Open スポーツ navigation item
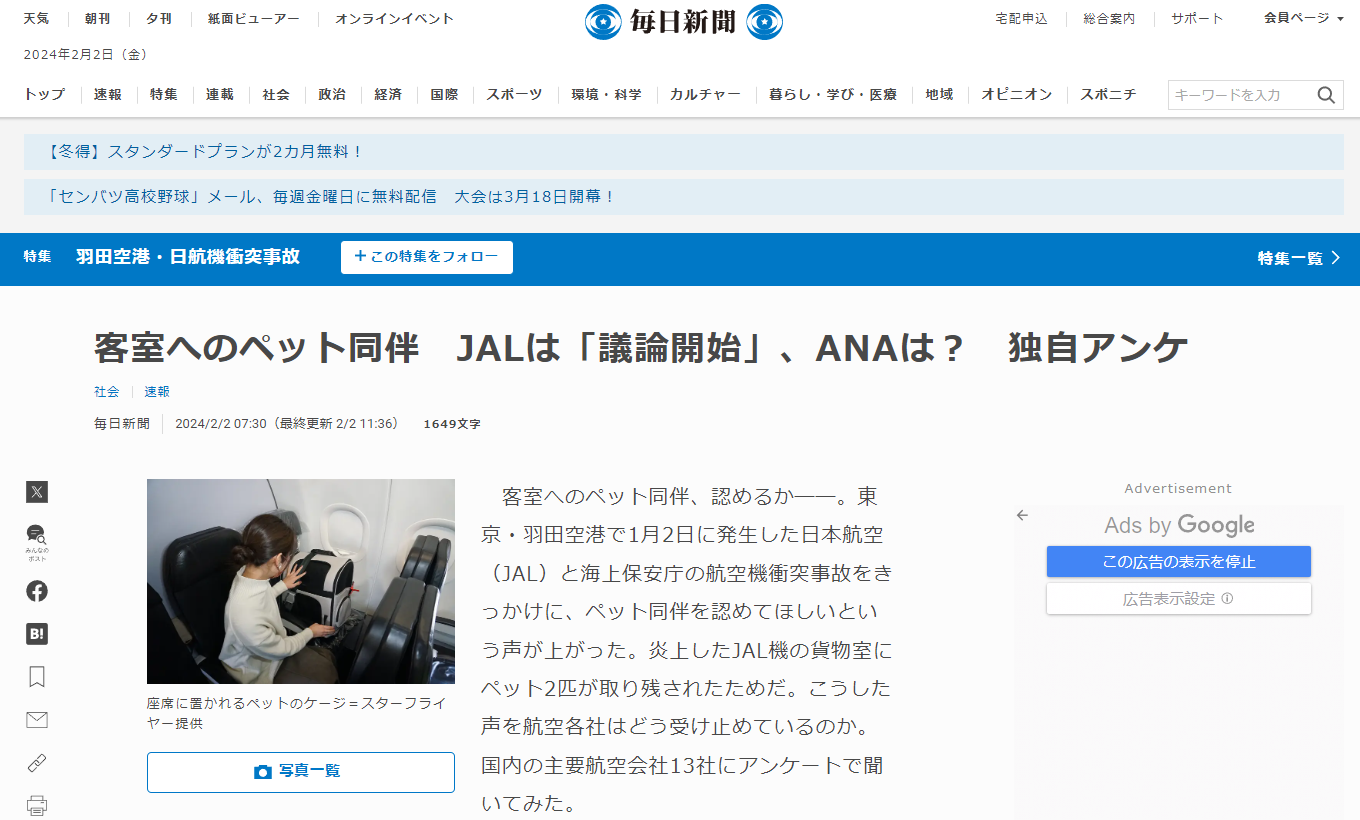1360x820 pixels. [514, 94]
